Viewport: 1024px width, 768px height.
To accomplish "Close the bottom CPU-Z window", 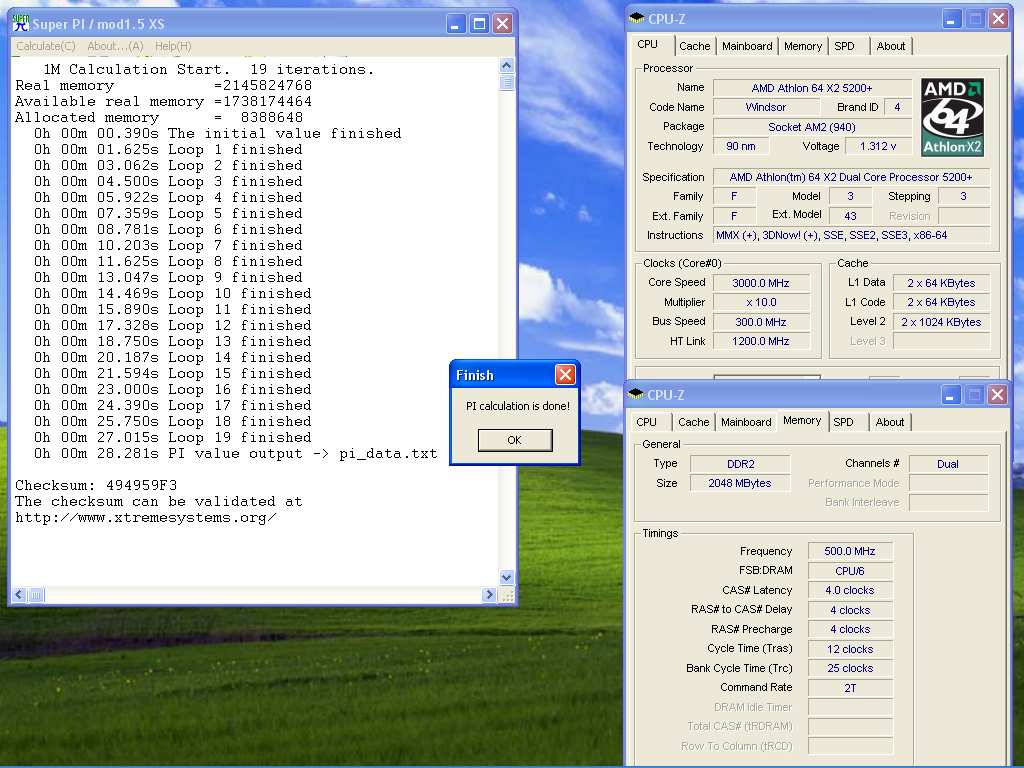I will coord(997,394).
